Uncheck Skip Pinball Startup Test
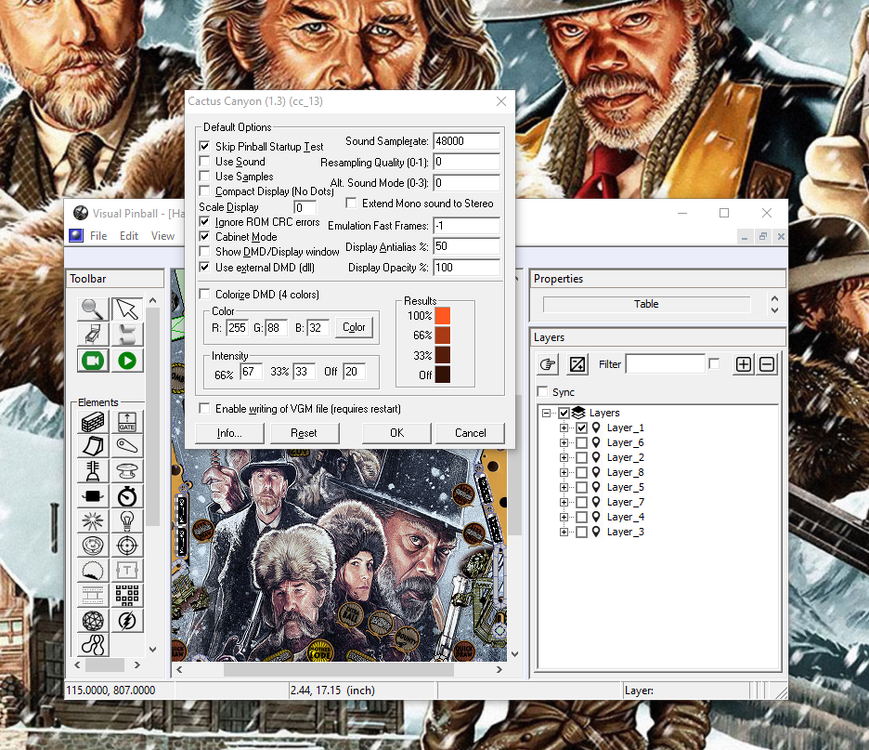This screenshot has width=869, height=750. (x=205, y=146)
